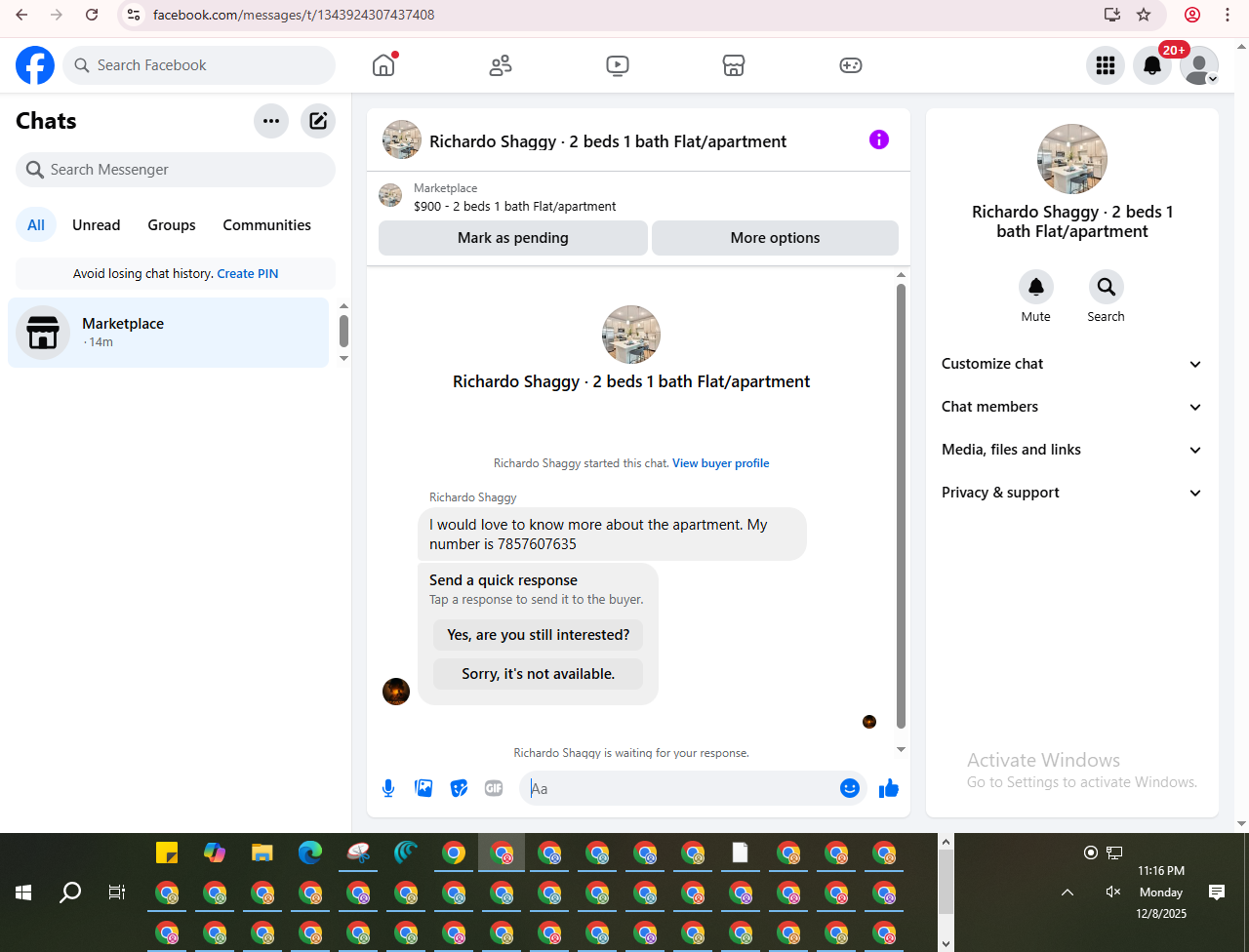Switch to the Unread tab
This screenshot has width=1249, height=952.
(97, 224)
